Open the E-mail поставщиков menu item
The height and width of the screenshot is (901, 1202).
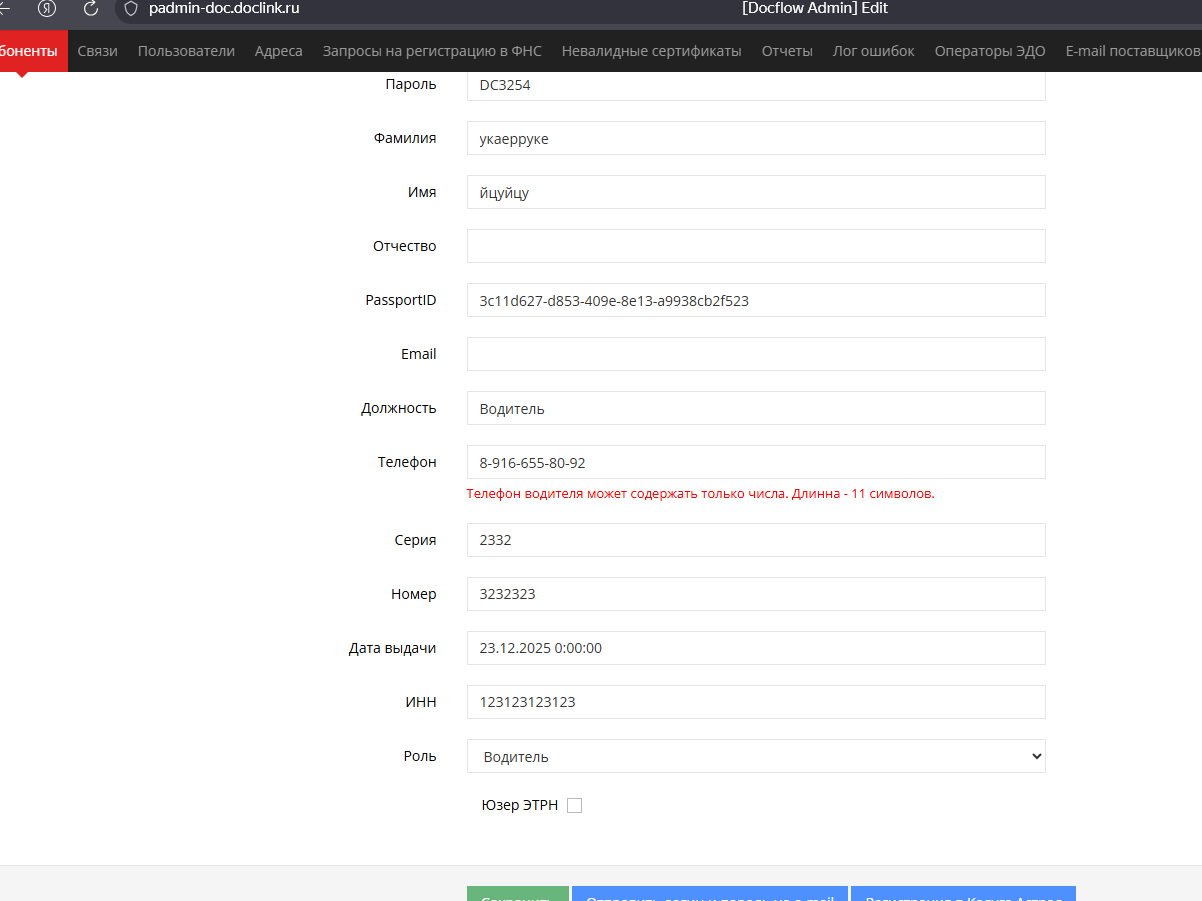[x=1133, y=51]
